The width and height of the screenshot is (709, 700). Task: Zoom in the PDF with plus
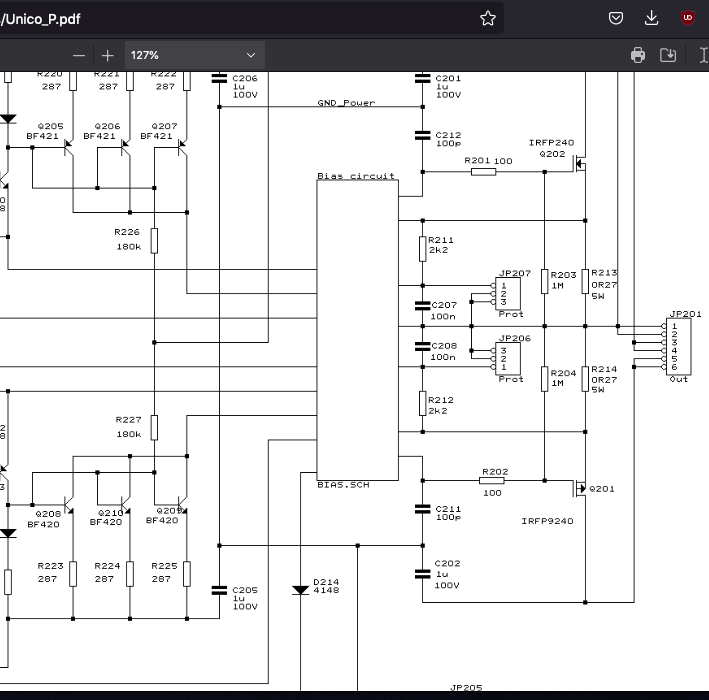tap(108, 56)
